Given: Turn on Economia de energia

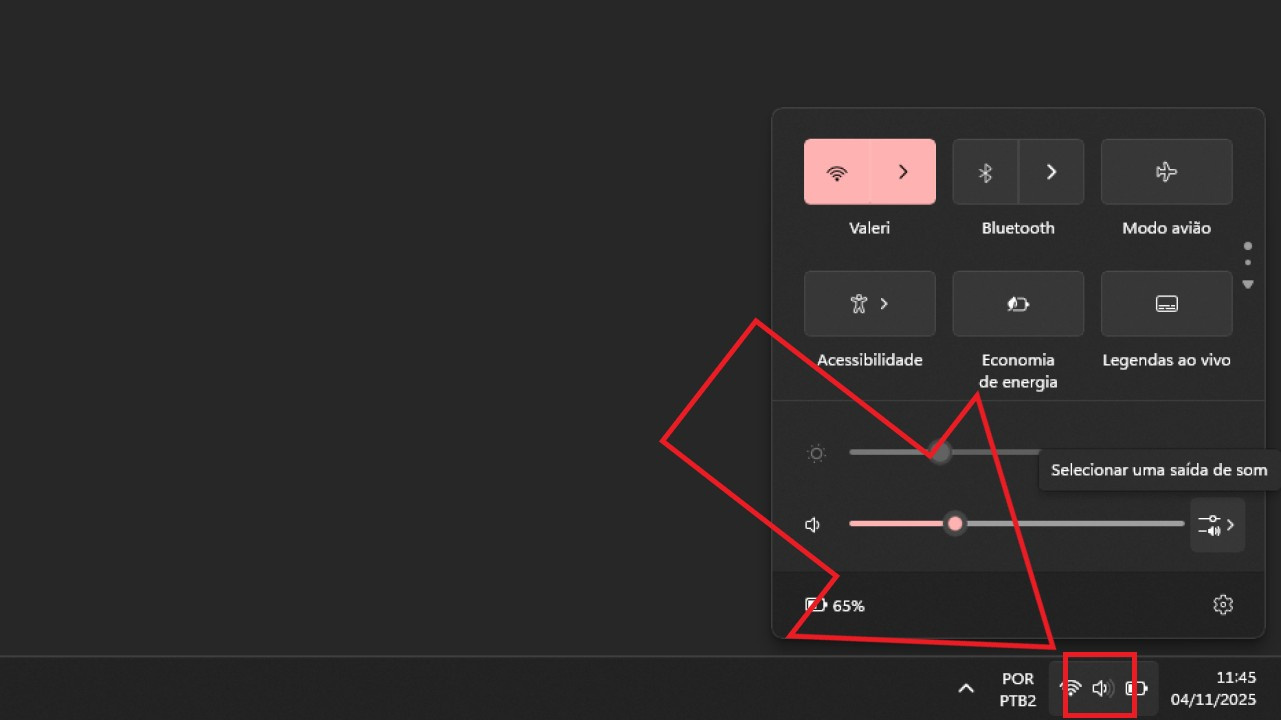Looking at the screenshot, I should click(1018, 304).
